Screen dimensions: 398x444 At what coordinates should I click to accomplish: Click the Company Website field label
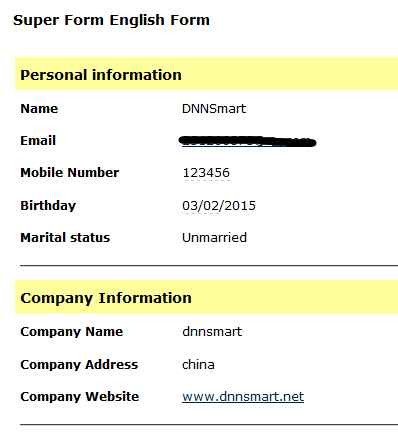[x=80, y=396]
